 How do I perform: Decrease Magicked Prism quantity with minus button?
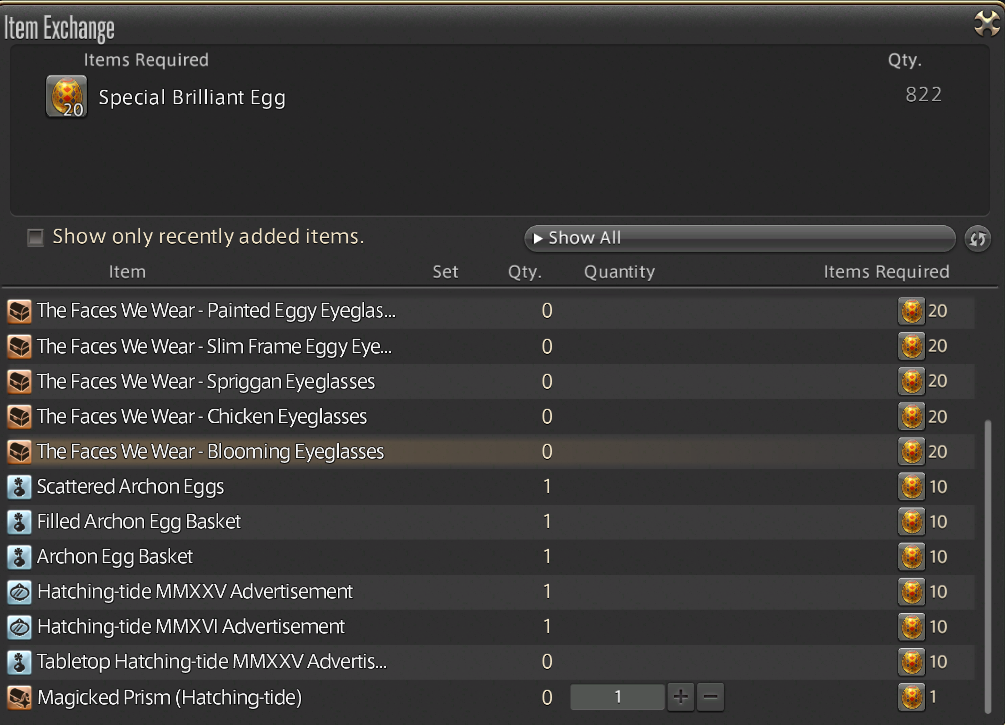point(710,697)
